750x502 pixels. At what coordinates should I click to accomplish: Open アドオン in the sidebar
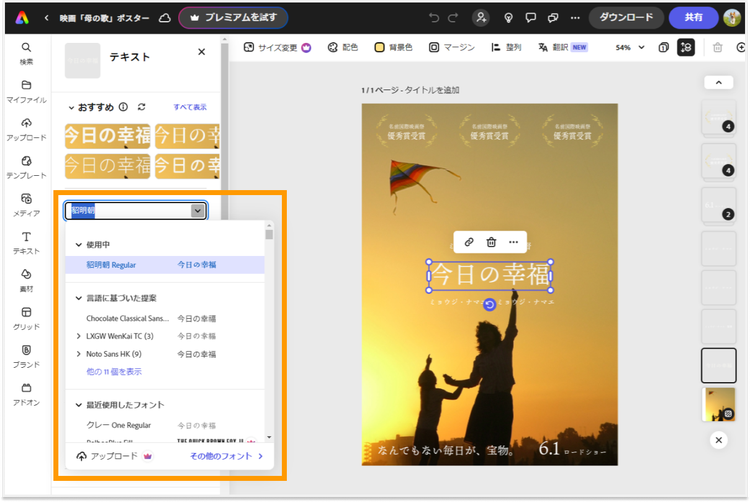pos(26,394)
